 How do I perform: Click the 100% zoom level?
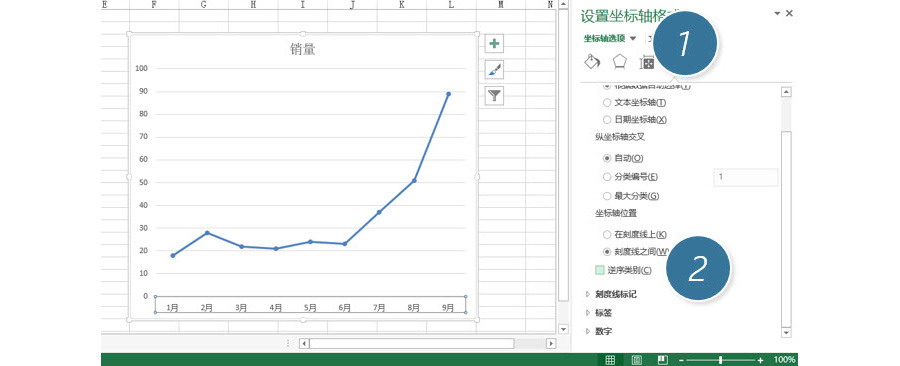pyautogui.click(x=784, y=360)
